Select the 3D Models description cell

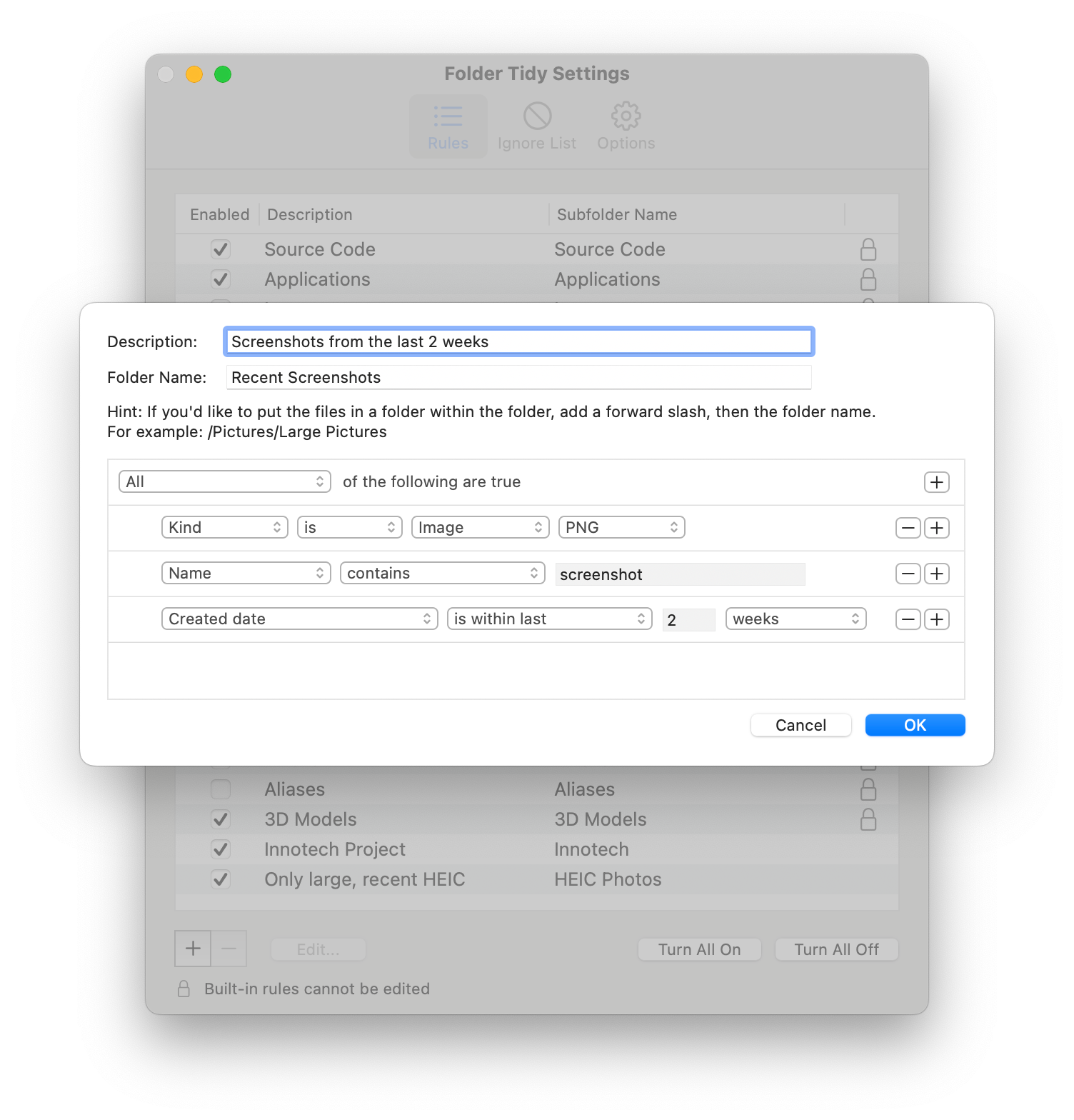click(311, 819)
